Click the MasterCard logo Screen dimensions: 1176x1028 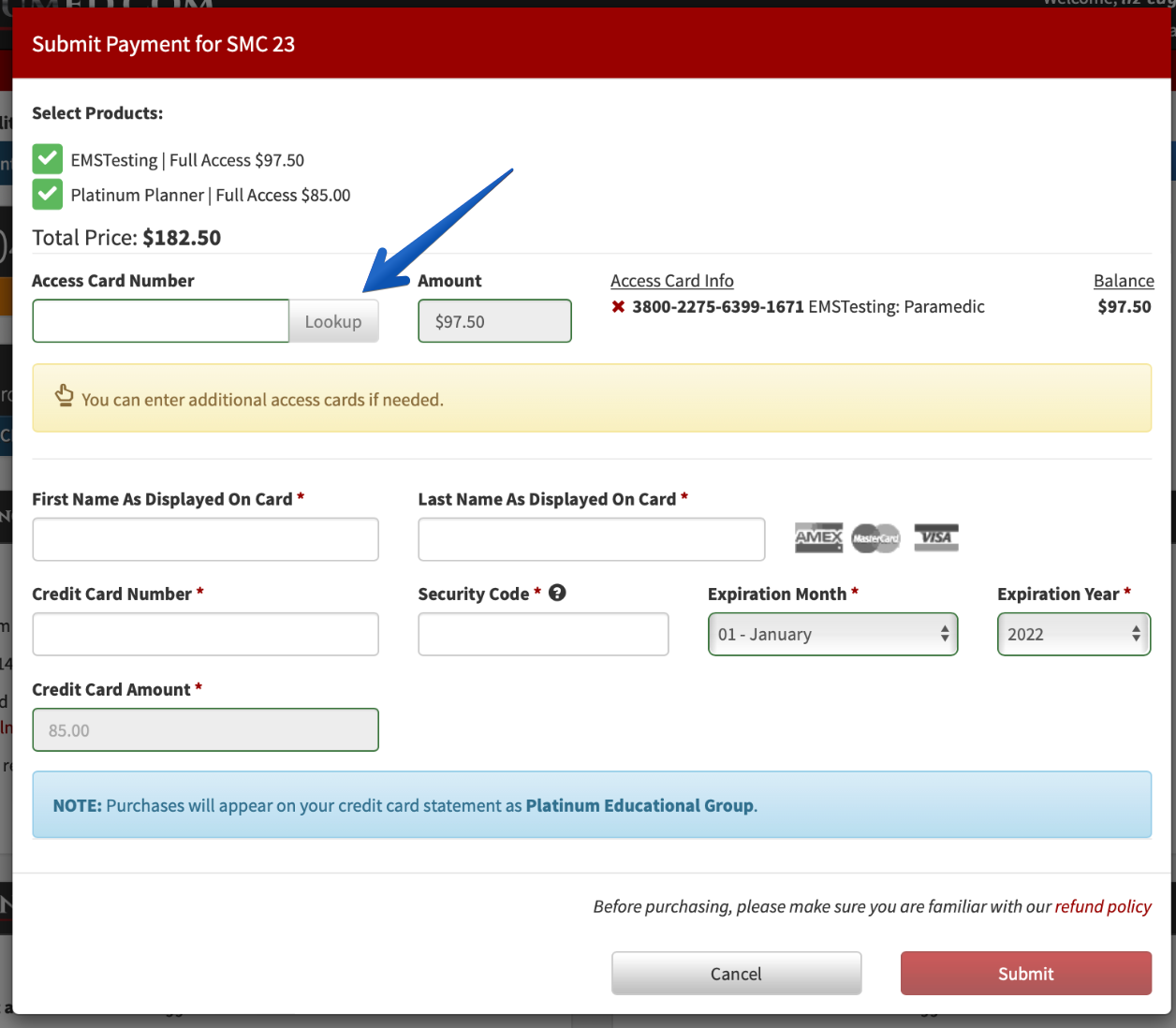coord(876,537)
